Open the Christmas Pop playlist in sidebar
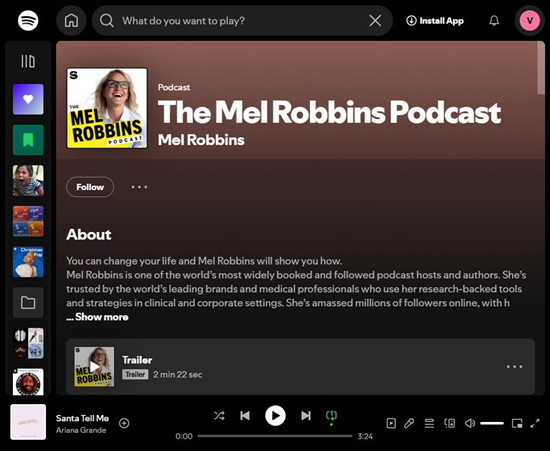 (x=28, y=262)
